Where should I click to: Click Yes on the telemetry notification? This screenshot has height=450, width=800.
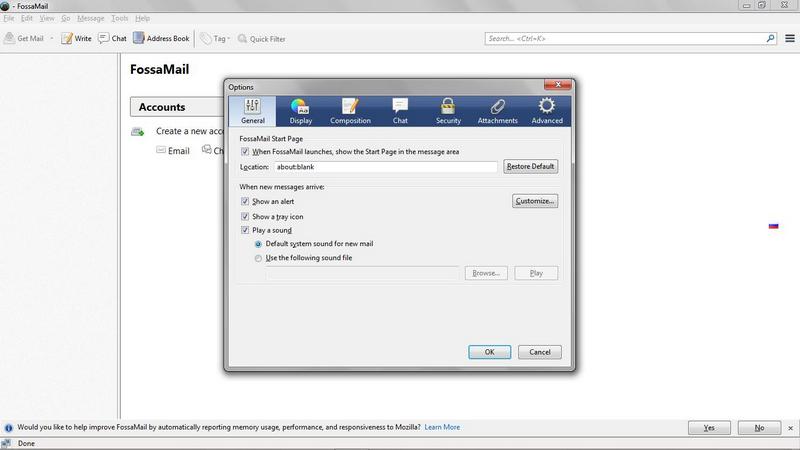(709, 428)
